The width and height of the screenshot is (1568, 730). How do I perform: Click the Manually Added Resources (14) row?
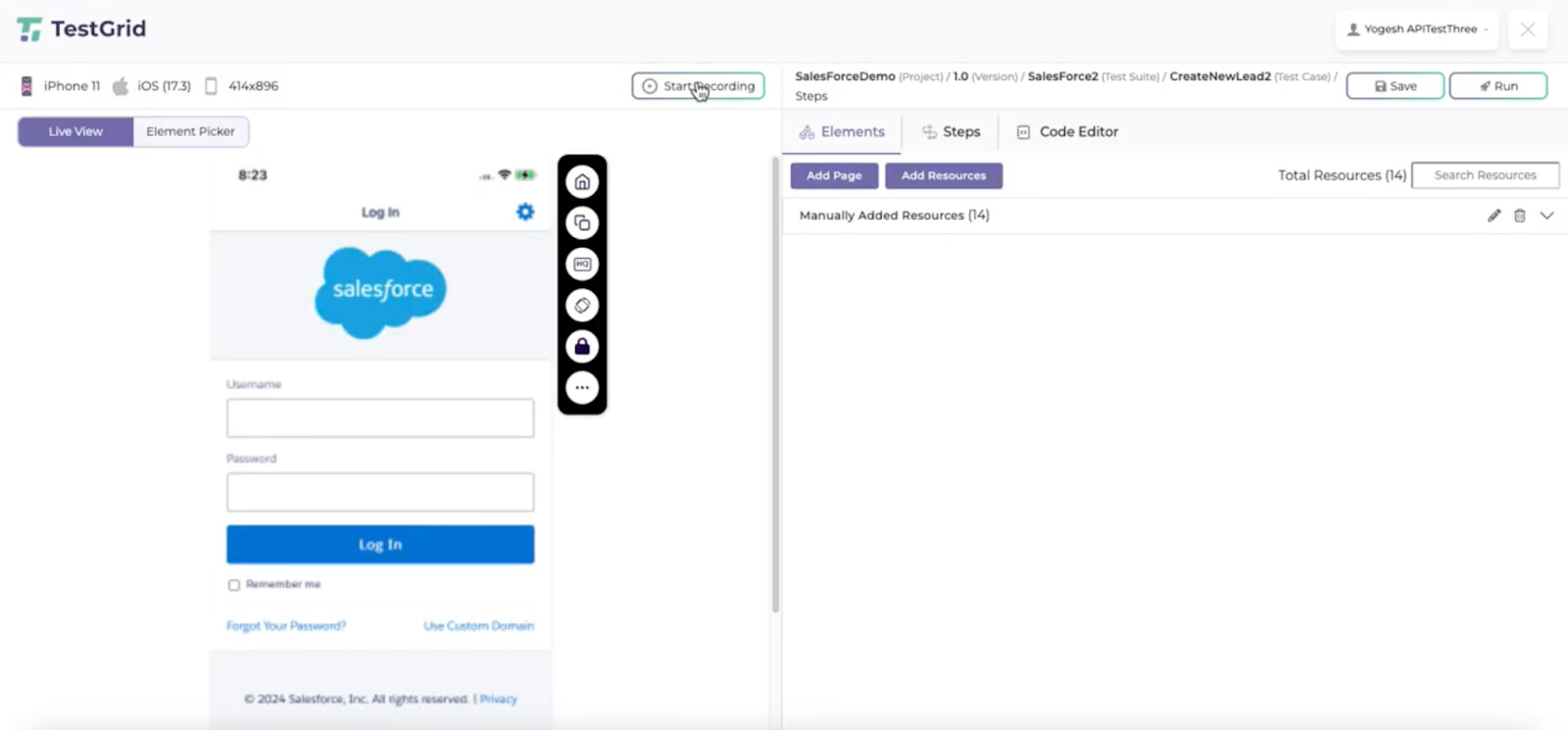tap(1174, 216)
